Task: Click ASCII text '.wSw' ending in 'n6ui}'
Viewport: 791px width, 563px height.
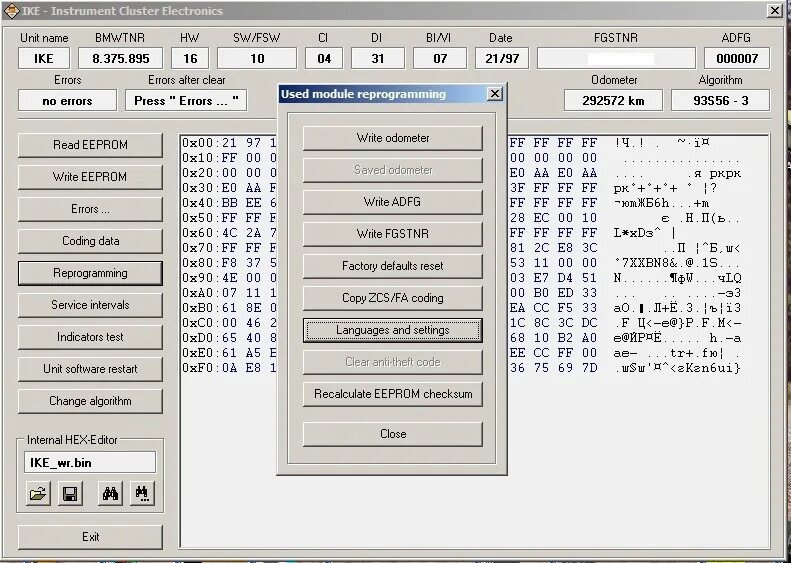Action: click(677, 368)
